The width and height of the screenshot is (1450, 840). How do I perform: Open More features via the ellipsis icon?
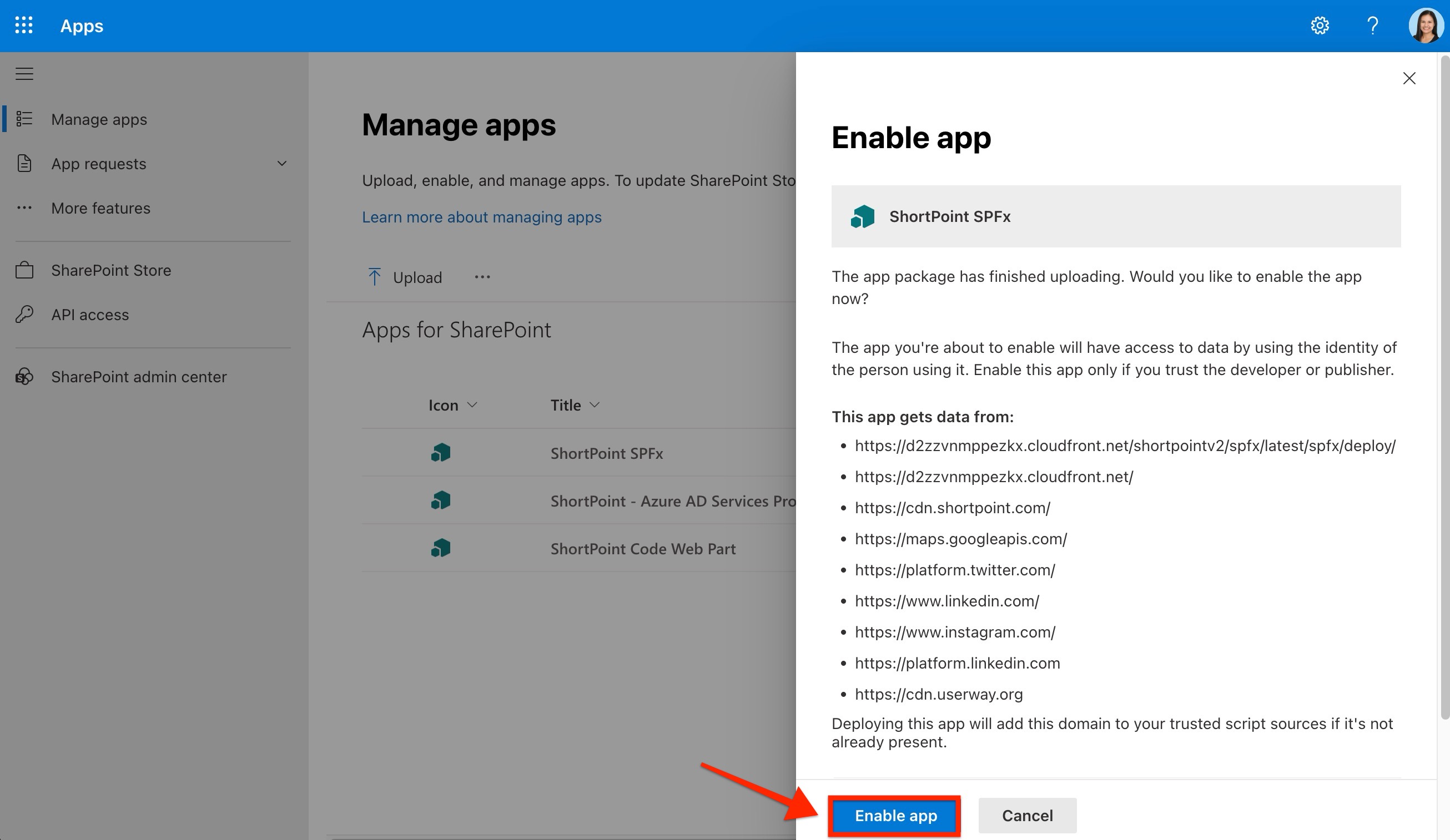pyautogui.click(x=24, y=208)
